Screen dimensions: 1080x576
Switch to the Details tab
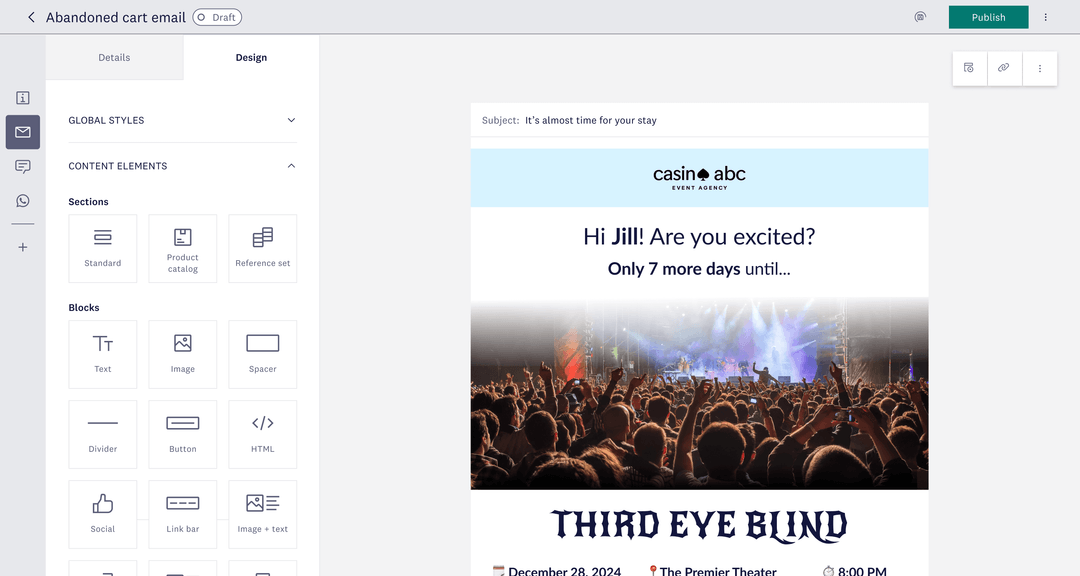point(114,58)
